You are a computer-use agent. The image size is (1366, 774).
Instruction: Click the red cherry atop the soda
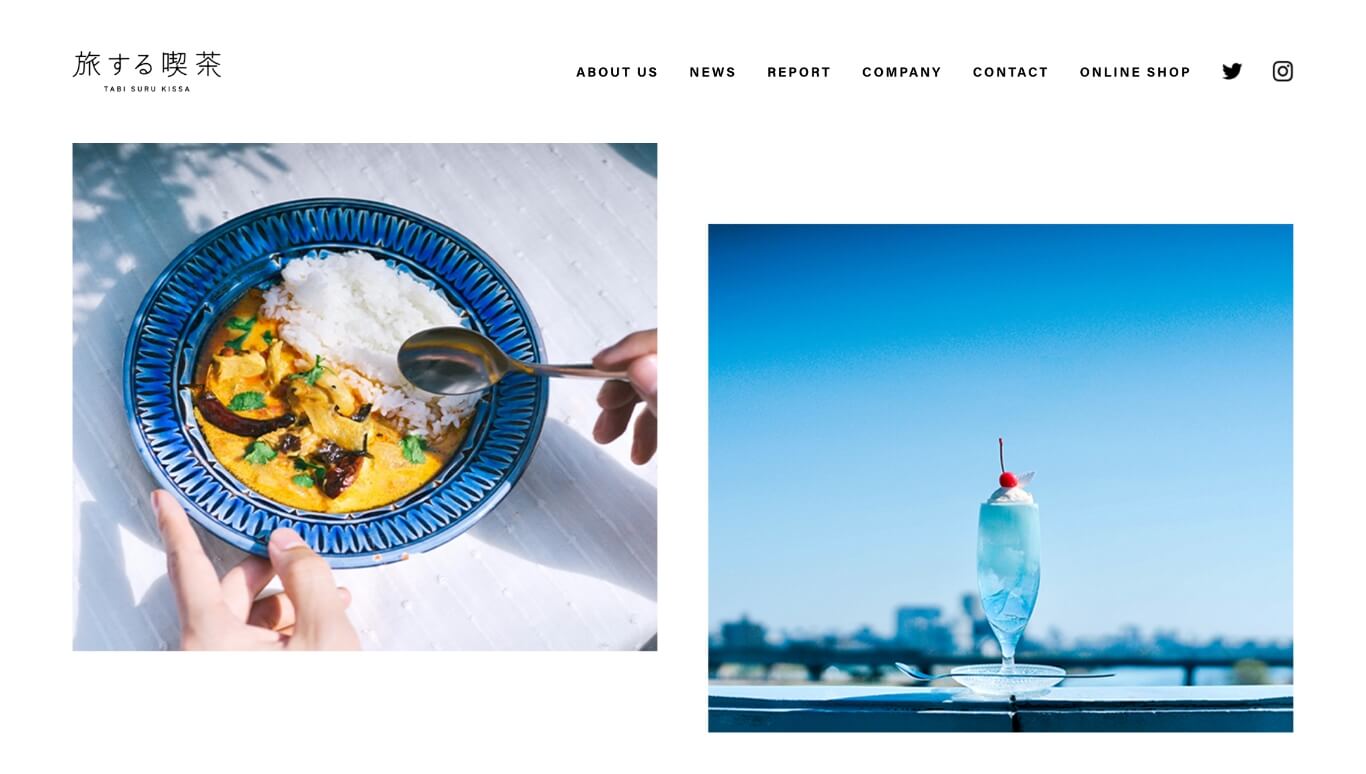(1007, 479)
